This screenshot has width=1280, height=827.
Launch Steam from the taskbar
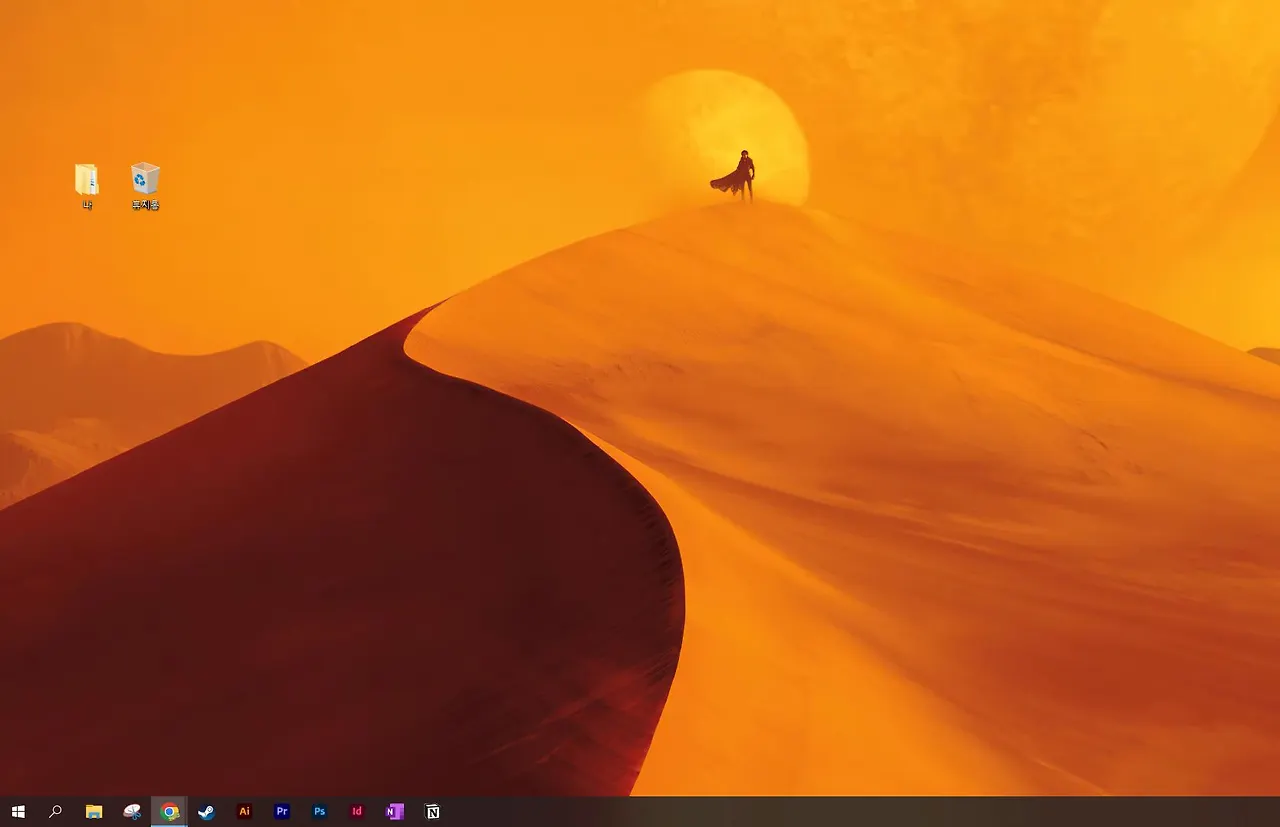pos(207,812)
